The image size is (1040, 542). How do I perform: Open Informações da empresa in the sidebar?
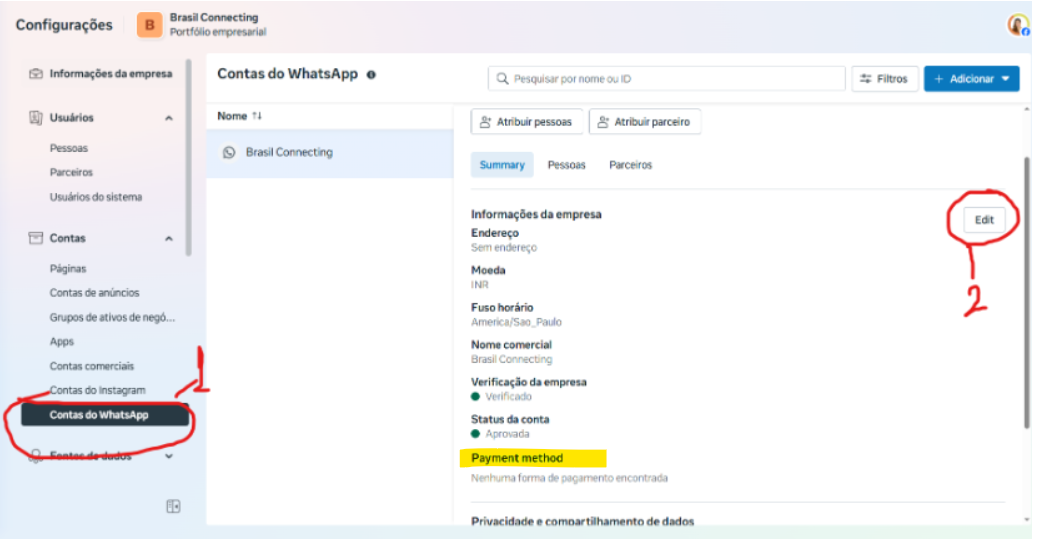(x=101, y=74)
